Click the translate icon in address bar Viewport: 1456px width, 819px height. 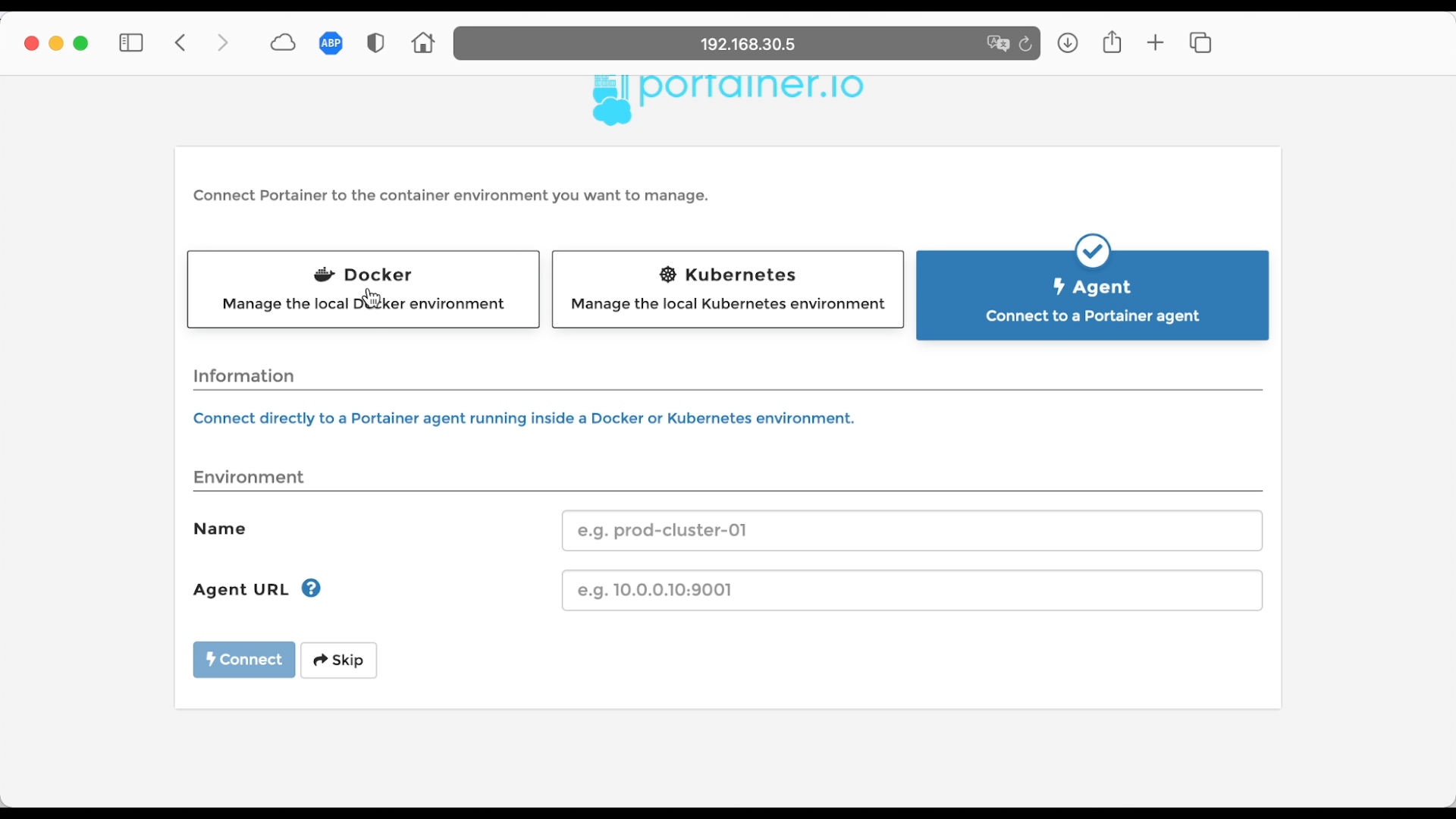pyautogui.click(x=998, y=44)
